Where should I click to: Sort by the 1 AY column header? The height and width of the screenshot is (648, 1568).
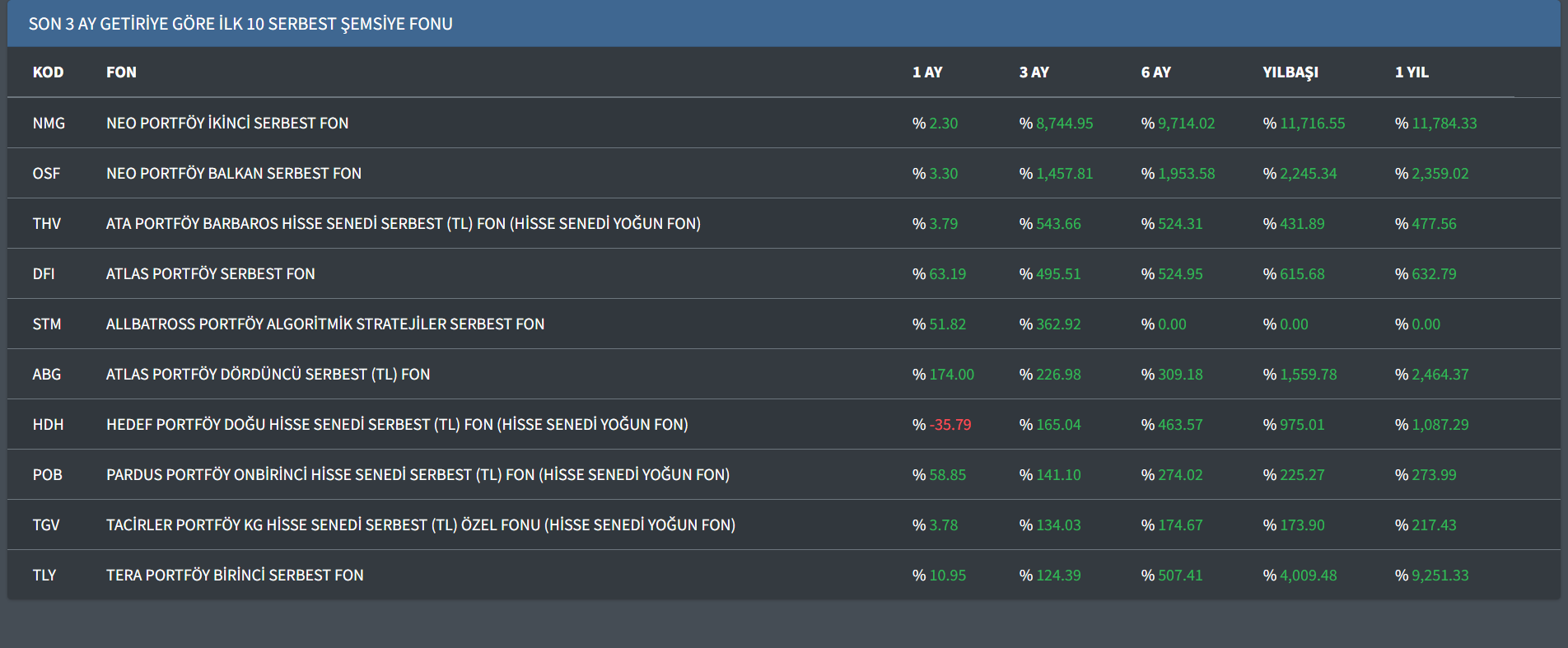(x=927, y=72)
